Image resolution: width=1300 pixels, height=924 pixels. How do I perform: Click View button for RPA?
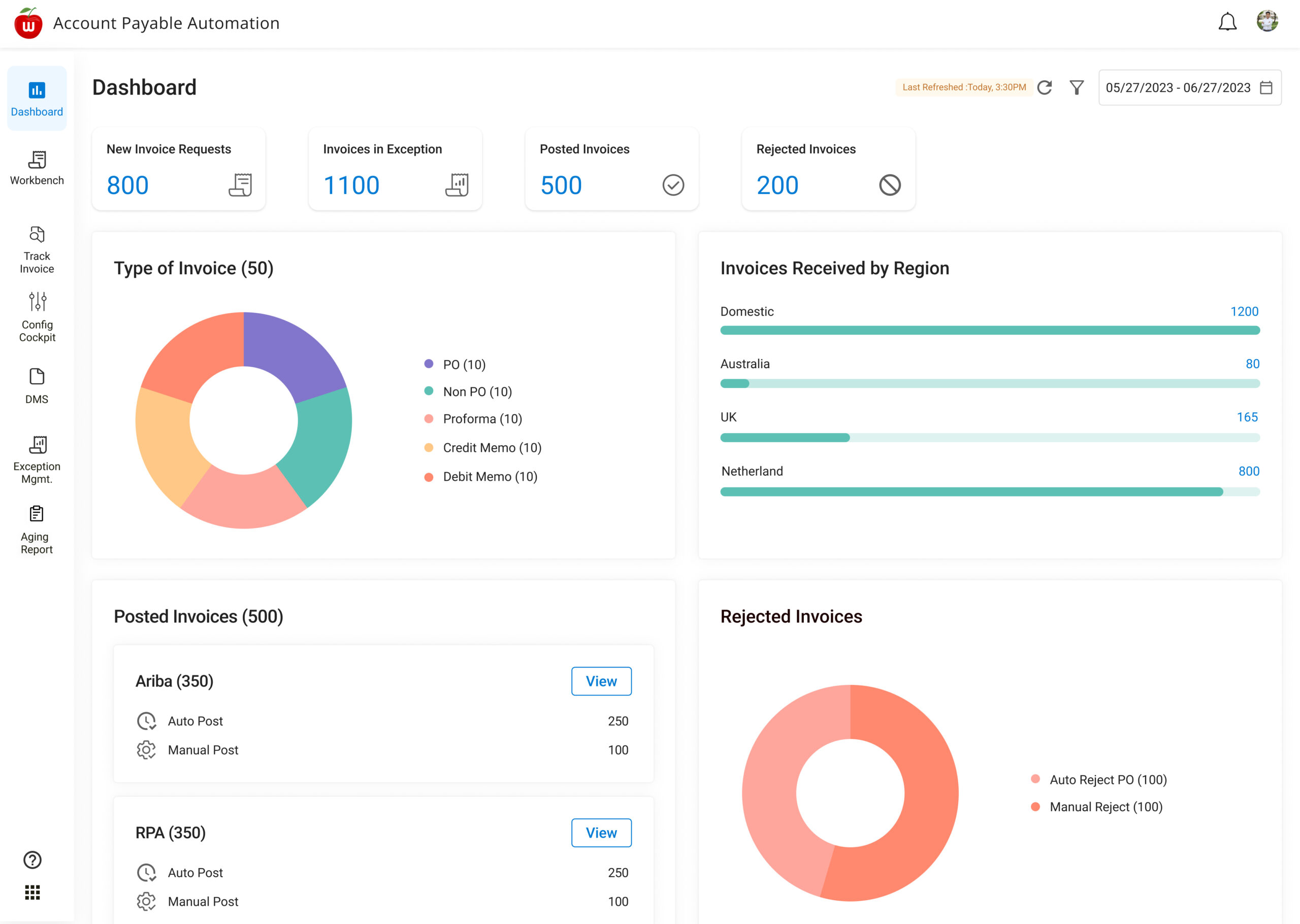click(x=601, y=833)
